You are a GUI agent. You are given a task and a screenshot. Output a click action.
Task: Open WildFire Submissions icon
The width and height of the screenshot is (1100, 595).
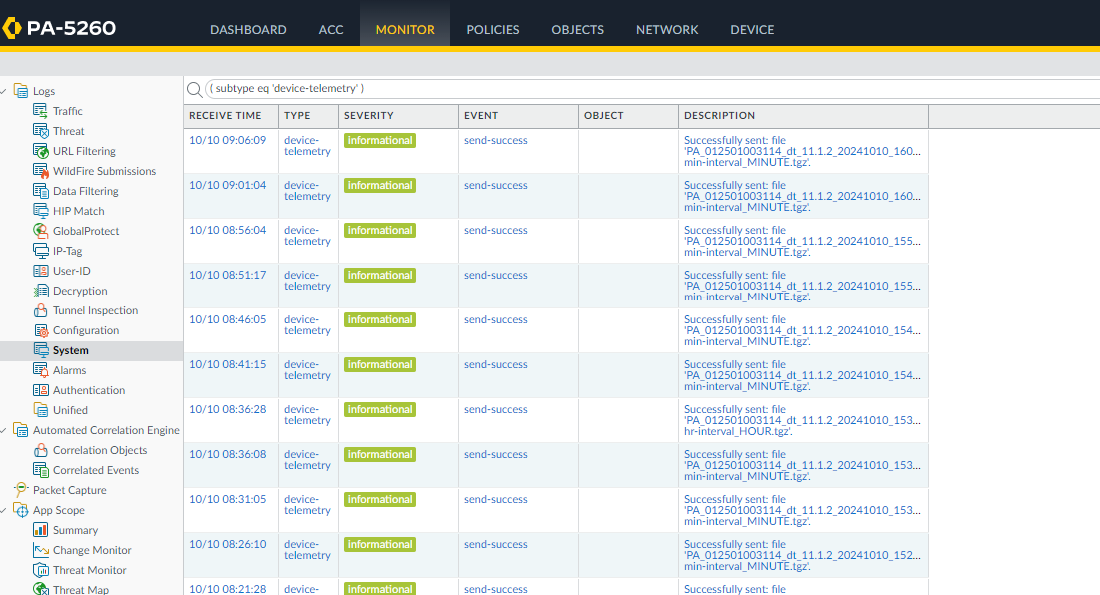(41, 171)
